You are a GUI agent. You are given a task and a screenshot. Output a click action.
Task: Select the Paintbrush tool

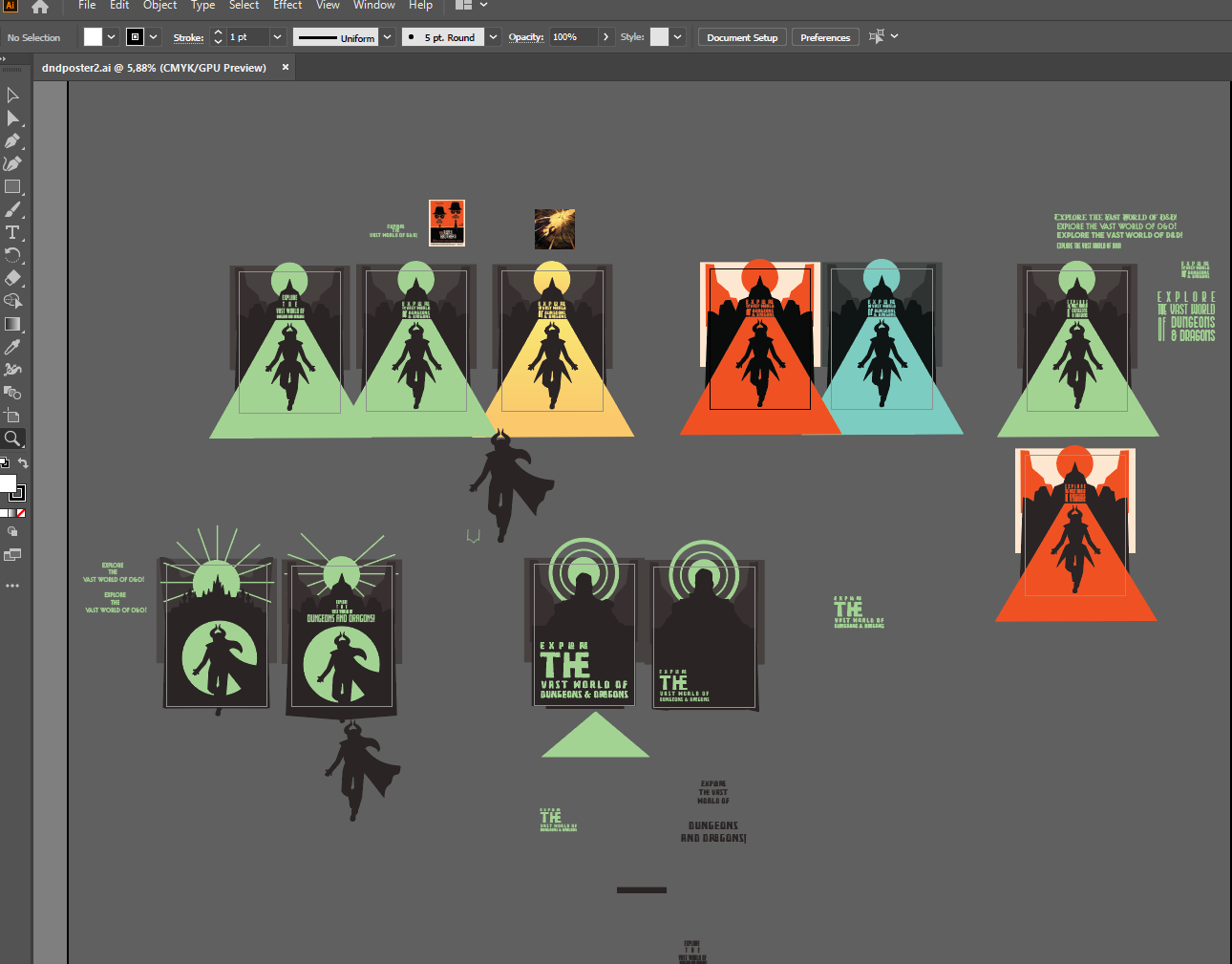click(x=12, y=209)
